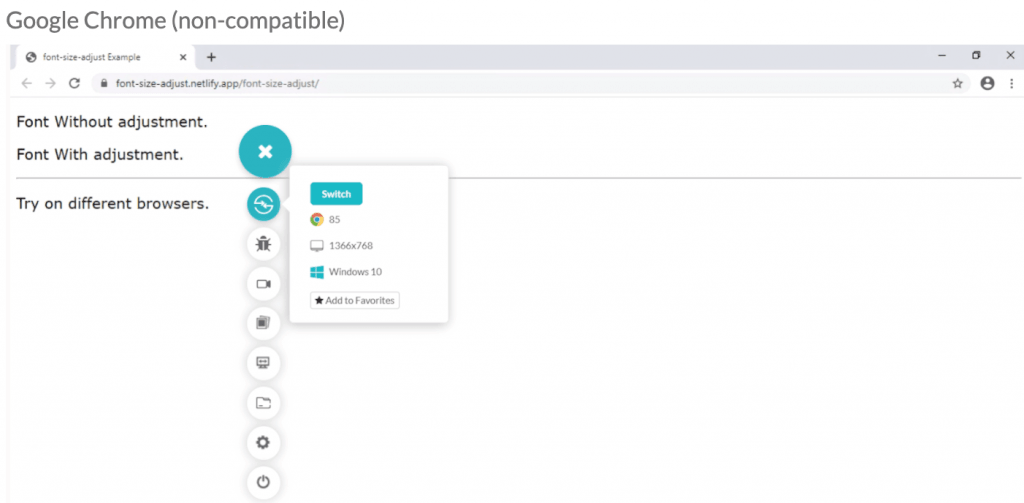Open the project folder icon
Screen dimensions: 1024x503
[263, 403]
